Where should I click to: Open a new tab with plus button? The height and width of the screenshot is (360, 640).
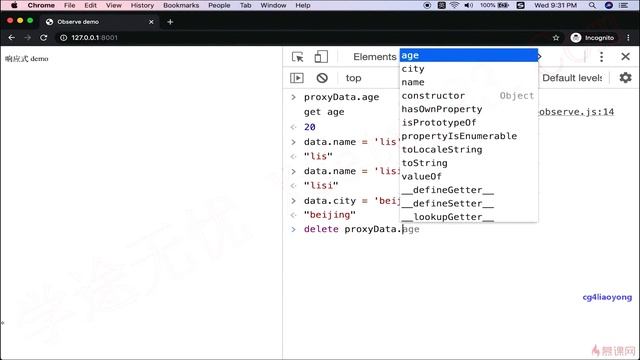pos(170,22)
